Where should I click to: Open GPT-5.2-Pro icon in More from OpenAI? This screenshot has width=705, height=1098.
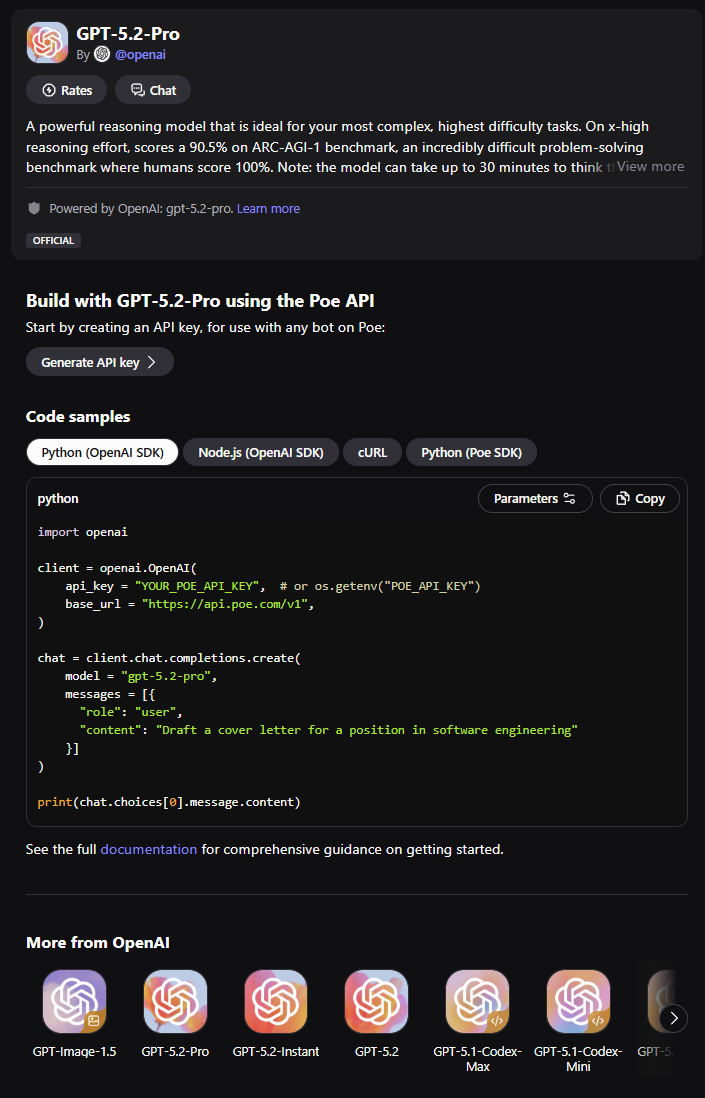(175, 1001)
